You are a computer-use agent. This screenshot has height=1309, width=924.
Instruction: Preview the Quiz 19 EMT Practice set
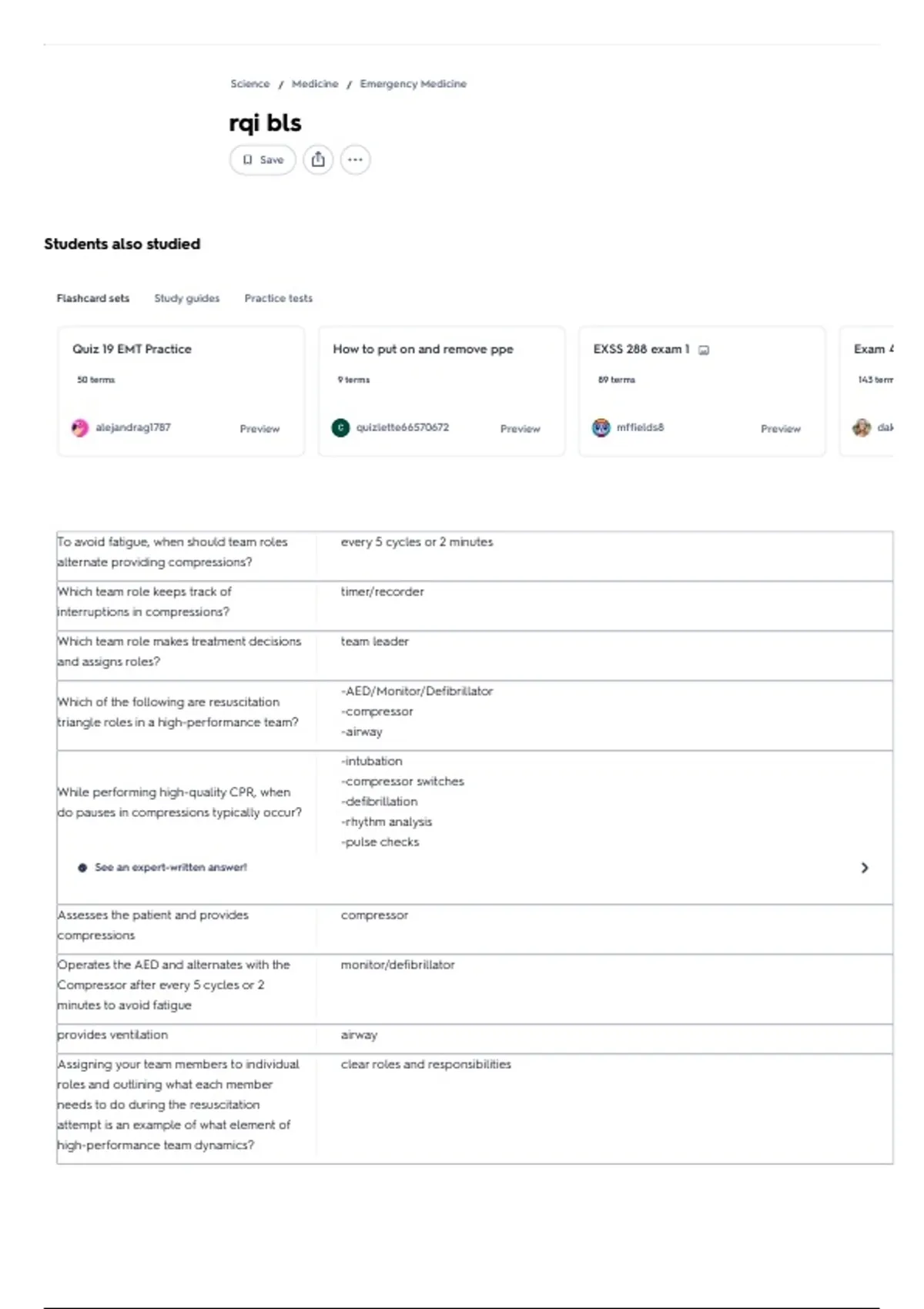coord(259,429)
